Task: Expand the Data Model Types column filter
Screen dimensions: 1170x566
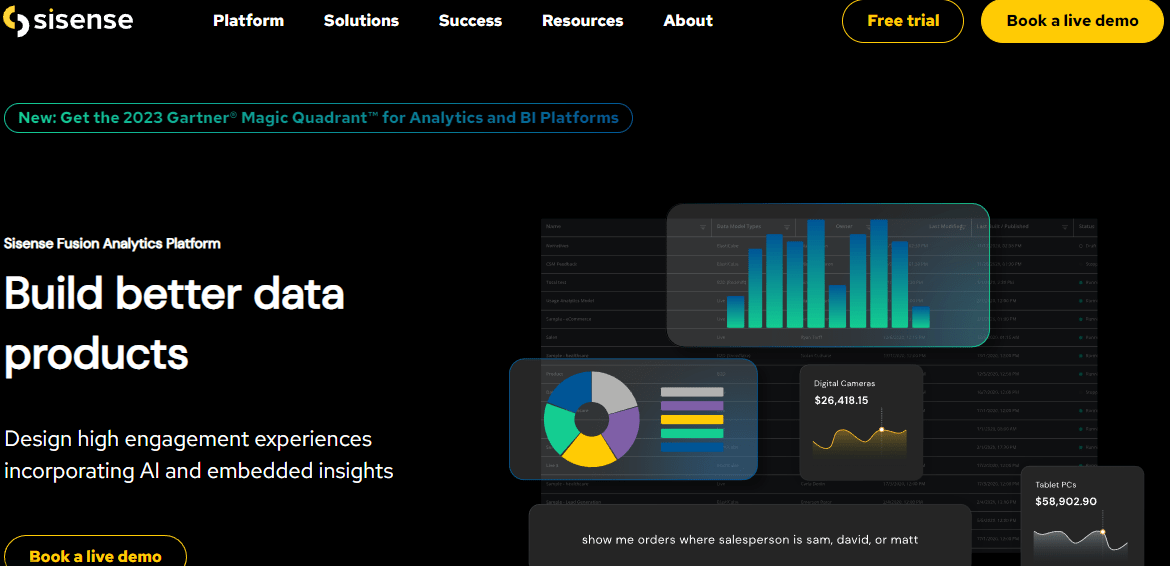Action: pos(786,227)
